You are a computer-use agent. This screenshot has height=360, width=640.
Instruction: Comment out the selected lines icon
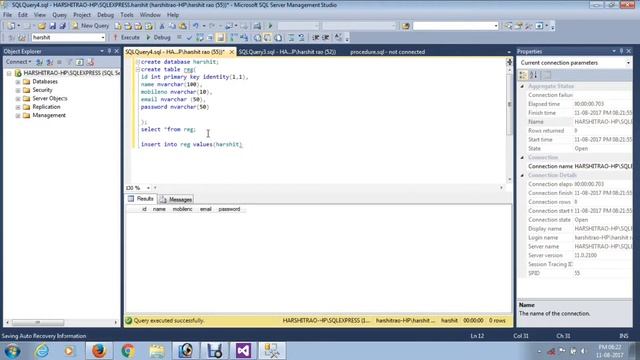pyautogui.click(x=291, y=38)
